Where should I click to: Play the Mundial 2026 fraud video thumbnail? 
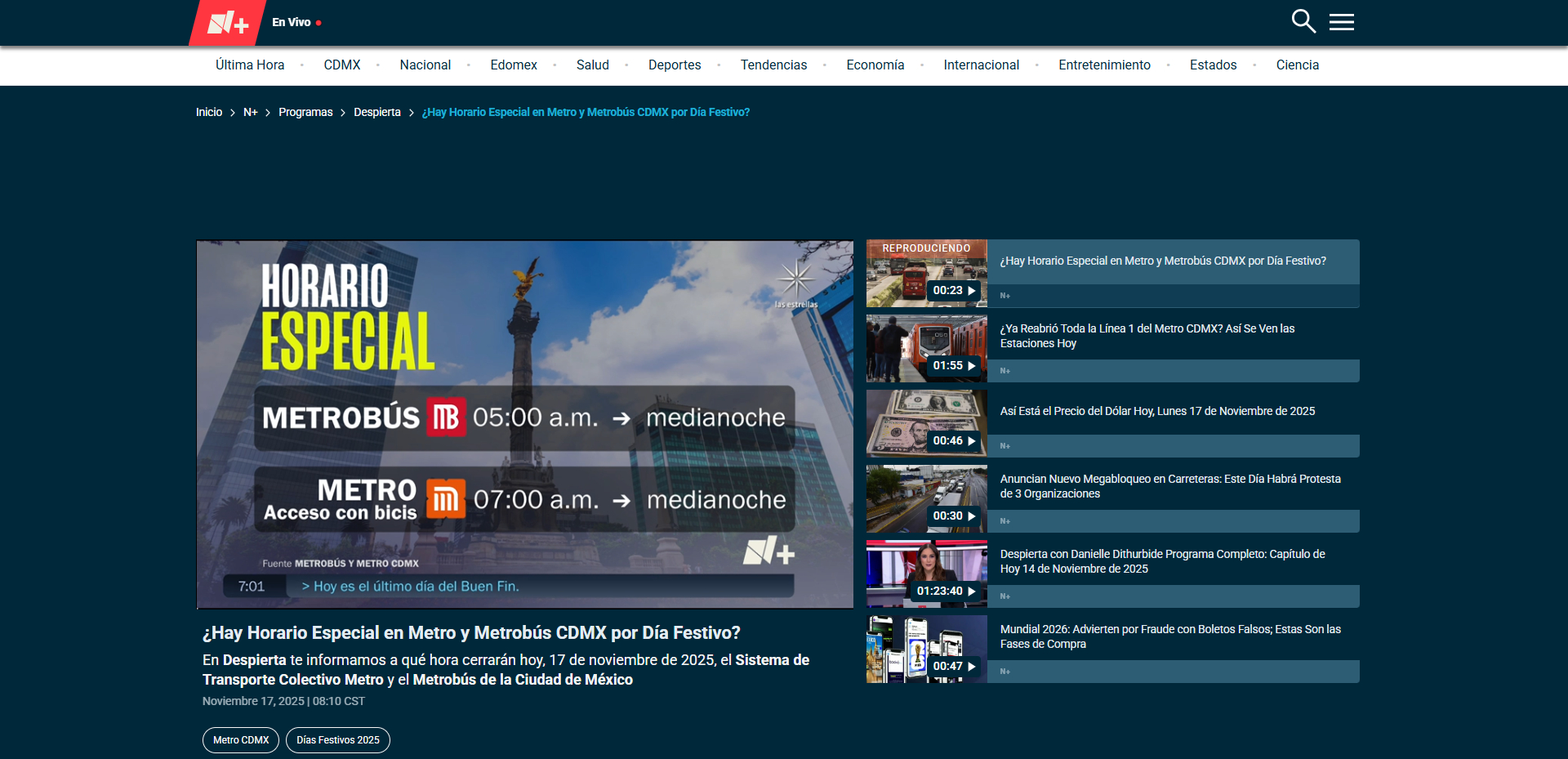927,649
